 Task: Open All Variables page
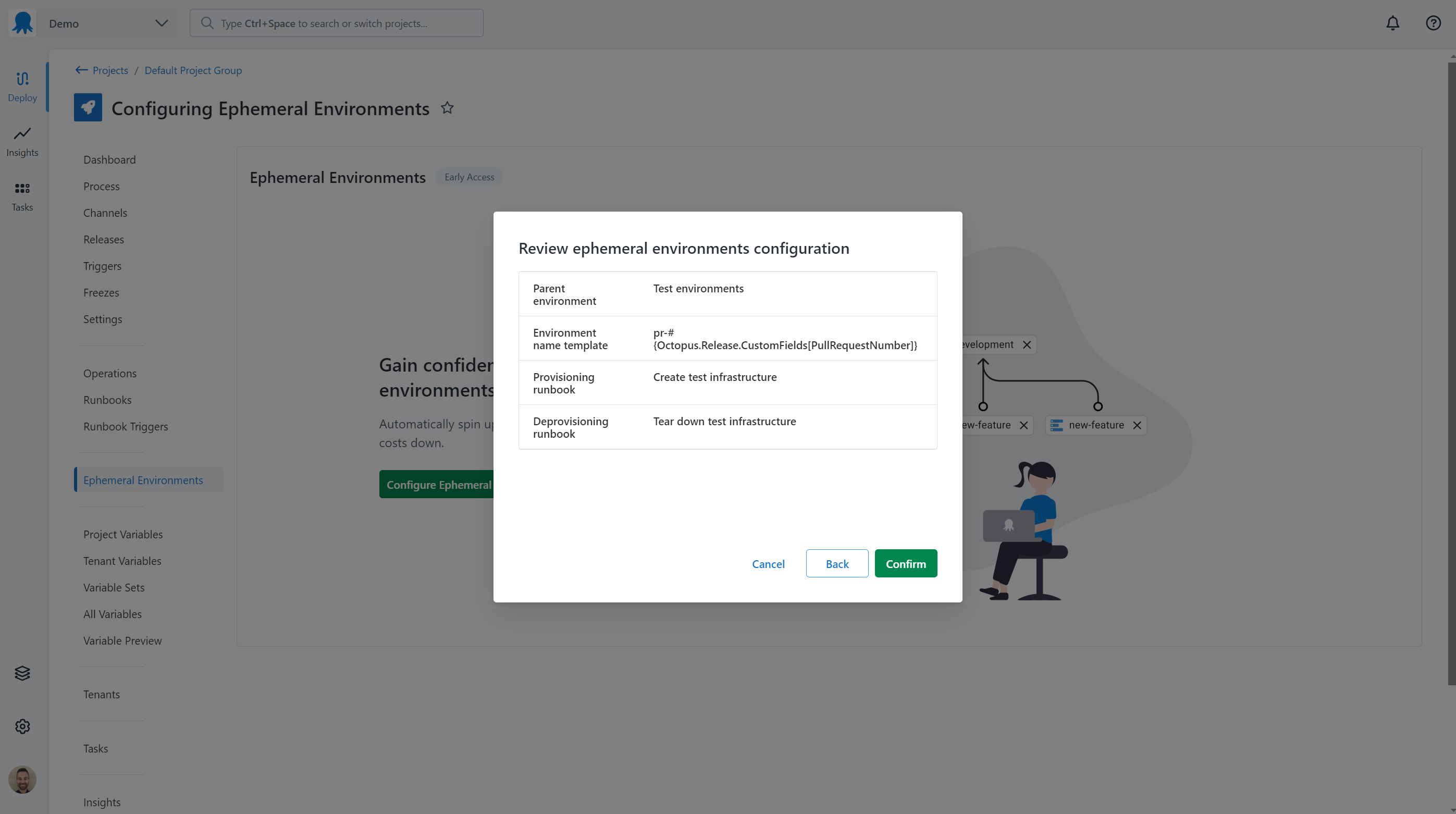tap(113, 614)
